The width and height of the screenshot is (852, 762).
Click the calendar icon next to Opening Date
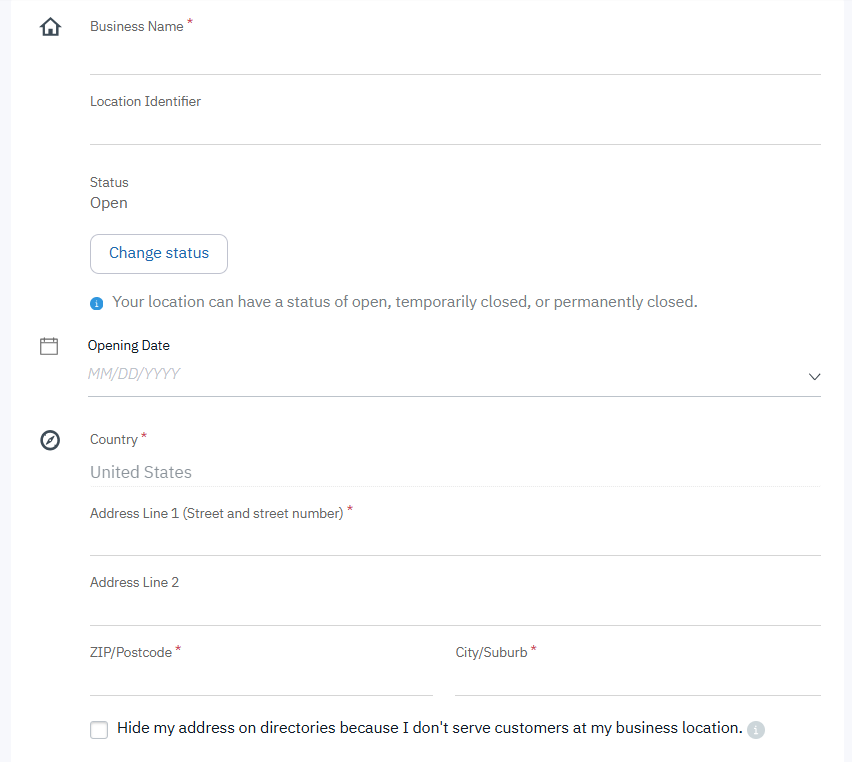tap(49, 346)
